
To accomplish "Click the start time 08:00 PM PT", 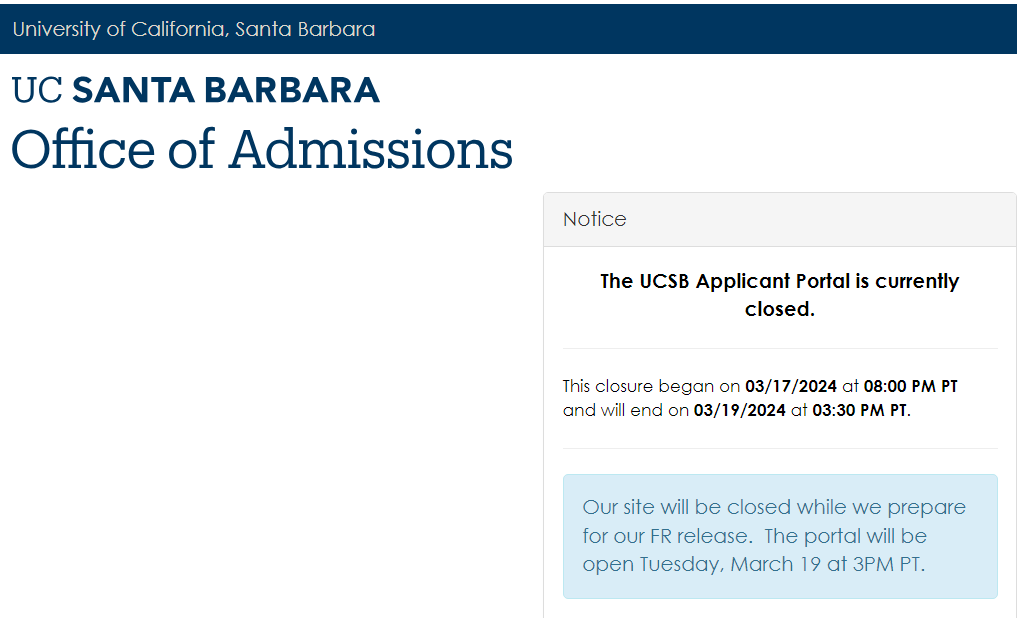I will 910,386.
